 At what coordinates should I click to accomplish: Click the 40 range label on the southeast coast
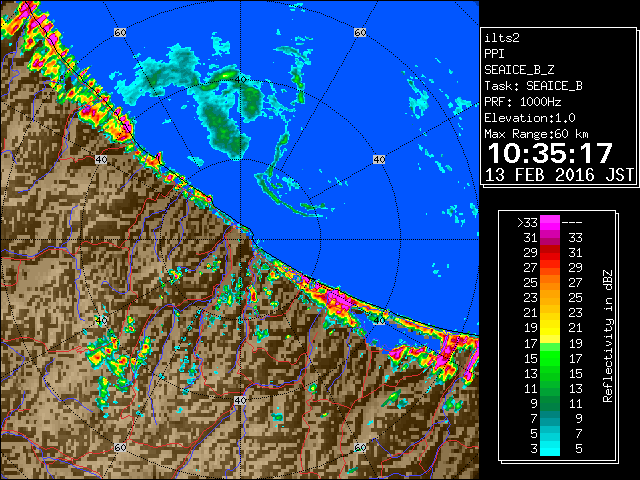(379, 320)
